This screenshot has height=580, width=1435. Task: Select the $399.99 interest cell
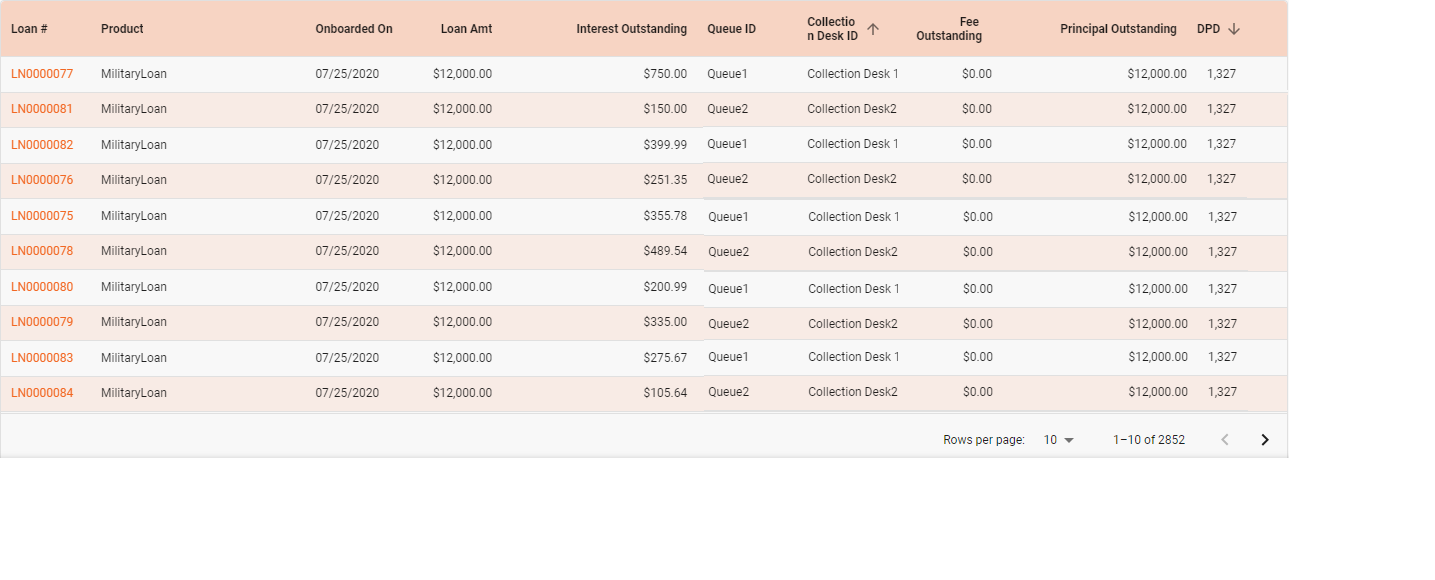pos(665,145)
